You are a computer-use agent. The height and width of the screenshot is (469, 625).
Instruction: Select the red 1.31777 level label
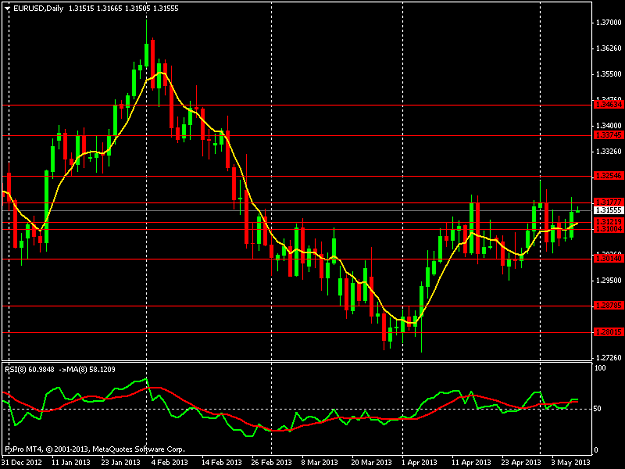pos(608,202)
